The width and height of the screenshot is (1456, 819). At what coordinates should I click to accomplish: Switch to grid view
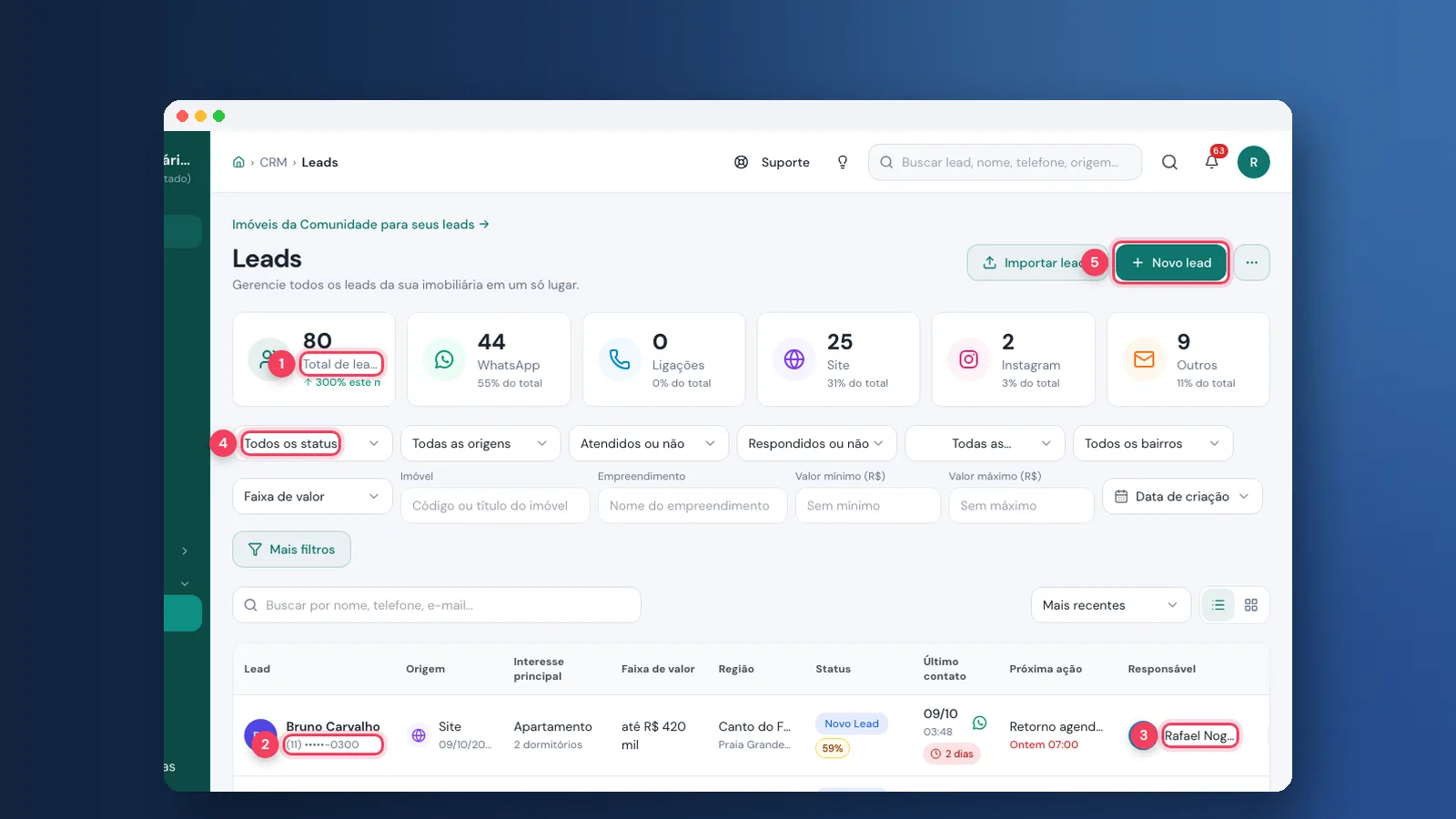[x=1251, y=605]
